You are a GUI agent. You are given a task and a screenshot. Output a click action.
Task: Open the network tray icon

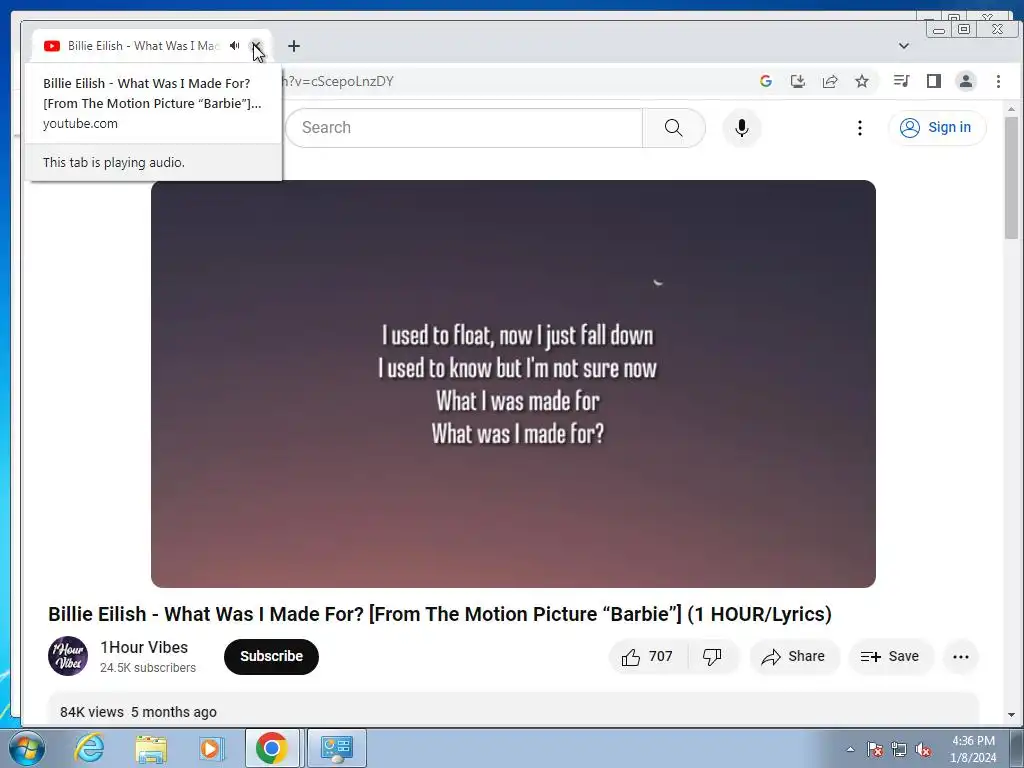(x=899, y=749)
